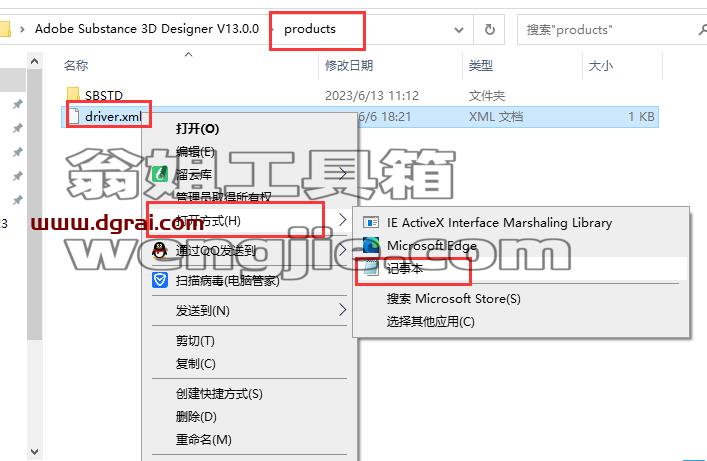Click the products breadcrumb segment
This screenshot has width=707, height=461.
310,29
